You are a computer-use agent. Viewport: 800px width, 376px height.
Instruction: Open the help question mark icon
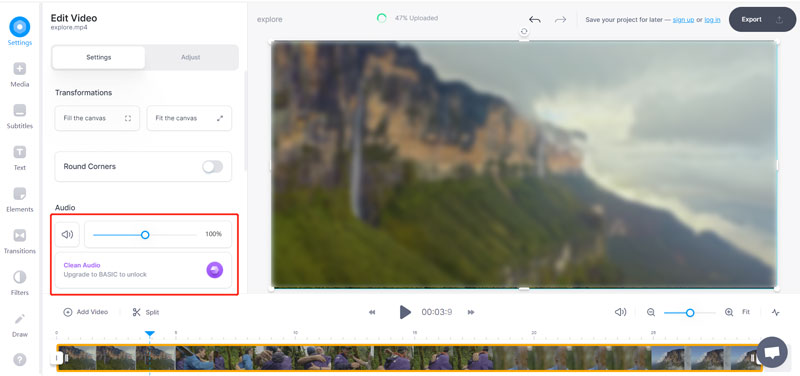click(x=19, y=360)
